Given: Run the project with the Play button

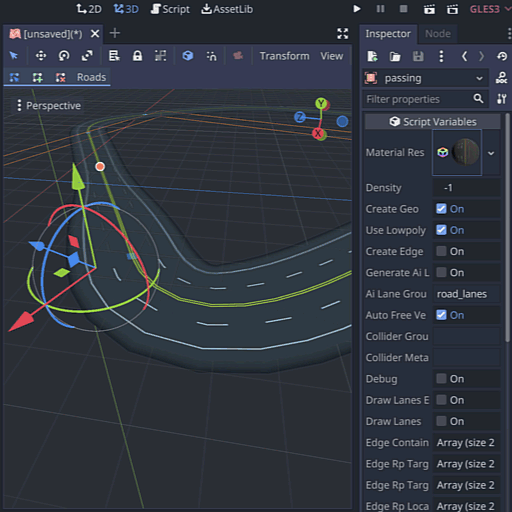Looking at the screenshot, I should [x=357, y=9].
